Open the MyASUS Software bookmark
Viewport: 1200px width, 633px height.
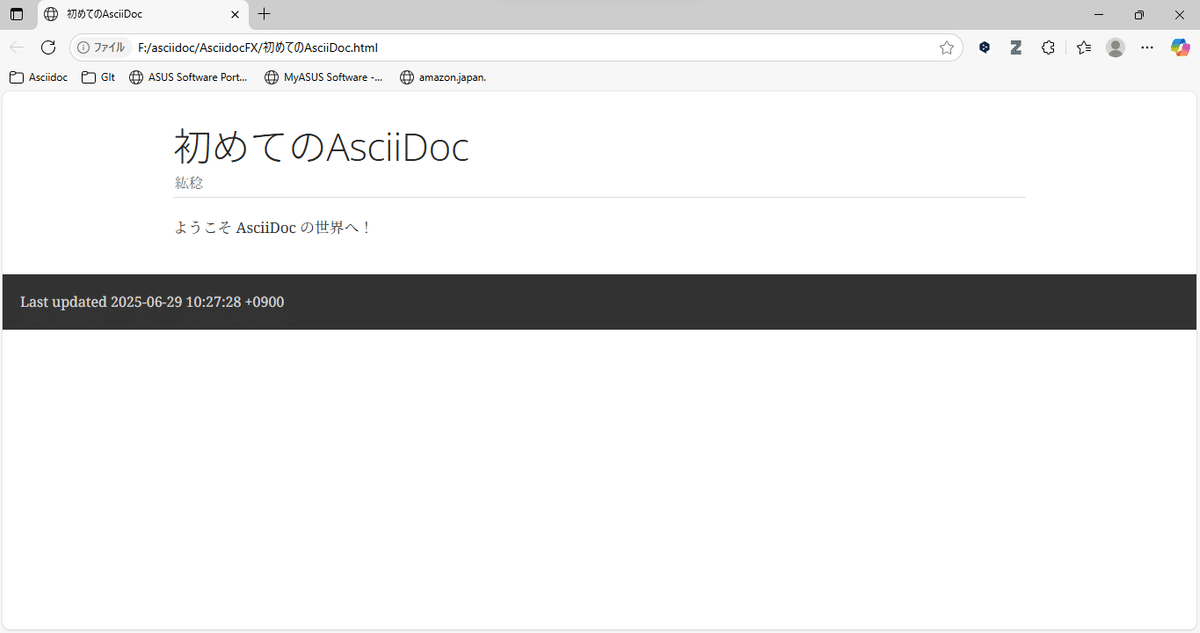point(323,77)
